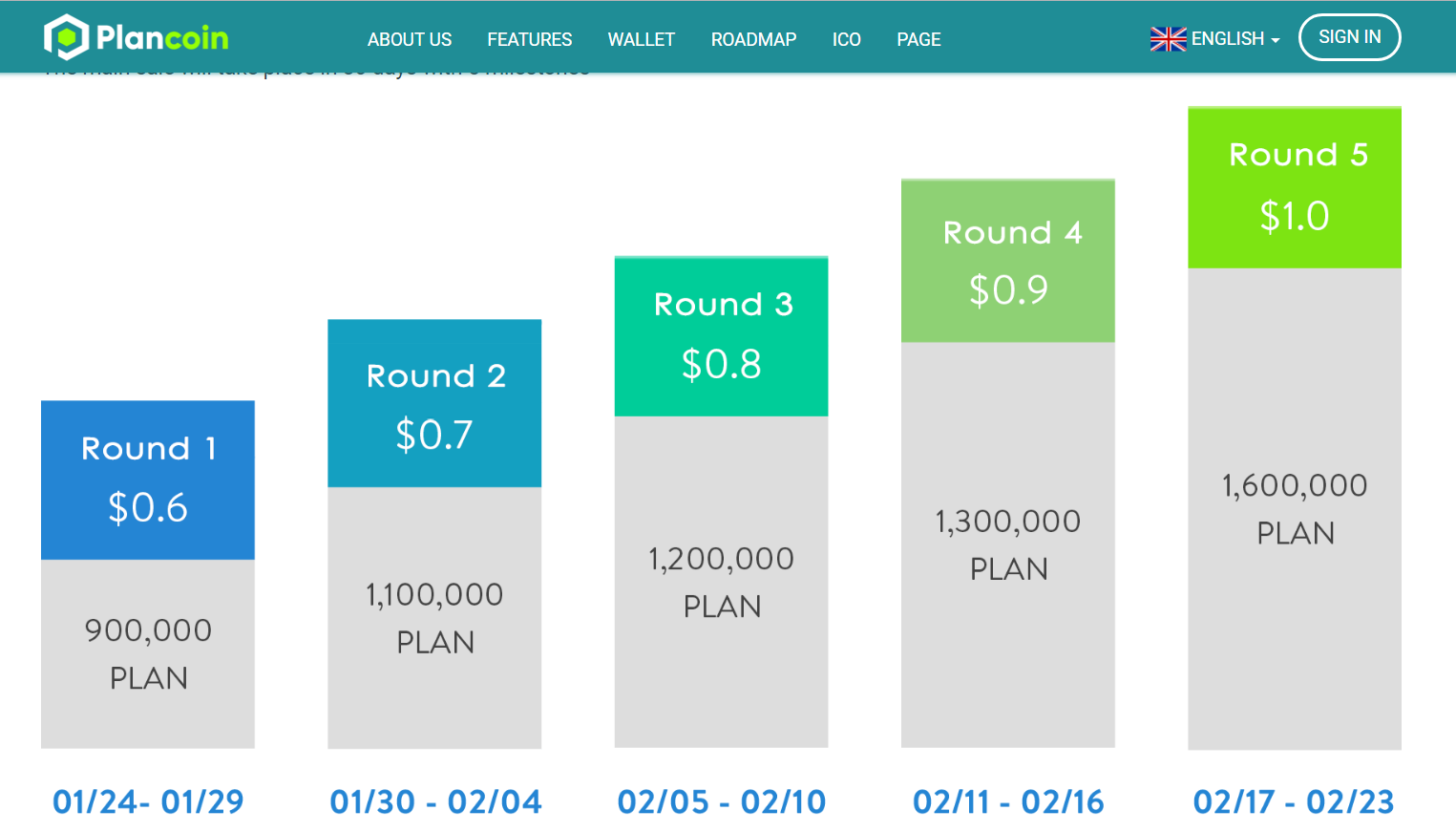
Task: Click the teal Round 3 $0.8 block
Action: 721,336
